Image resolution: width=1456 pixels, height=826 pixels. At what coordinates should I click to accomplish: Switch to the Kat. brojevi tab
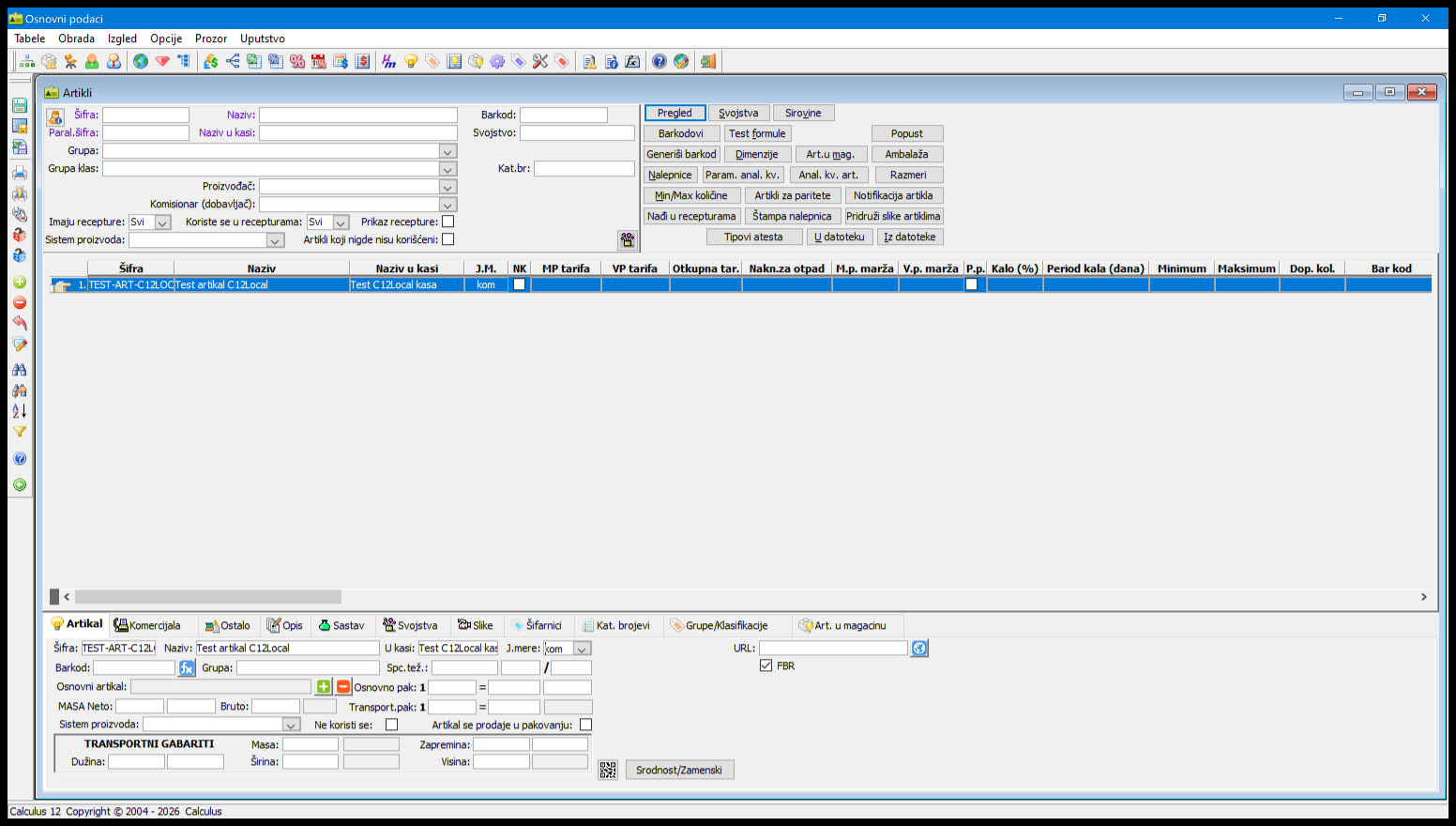click(615, 625)
